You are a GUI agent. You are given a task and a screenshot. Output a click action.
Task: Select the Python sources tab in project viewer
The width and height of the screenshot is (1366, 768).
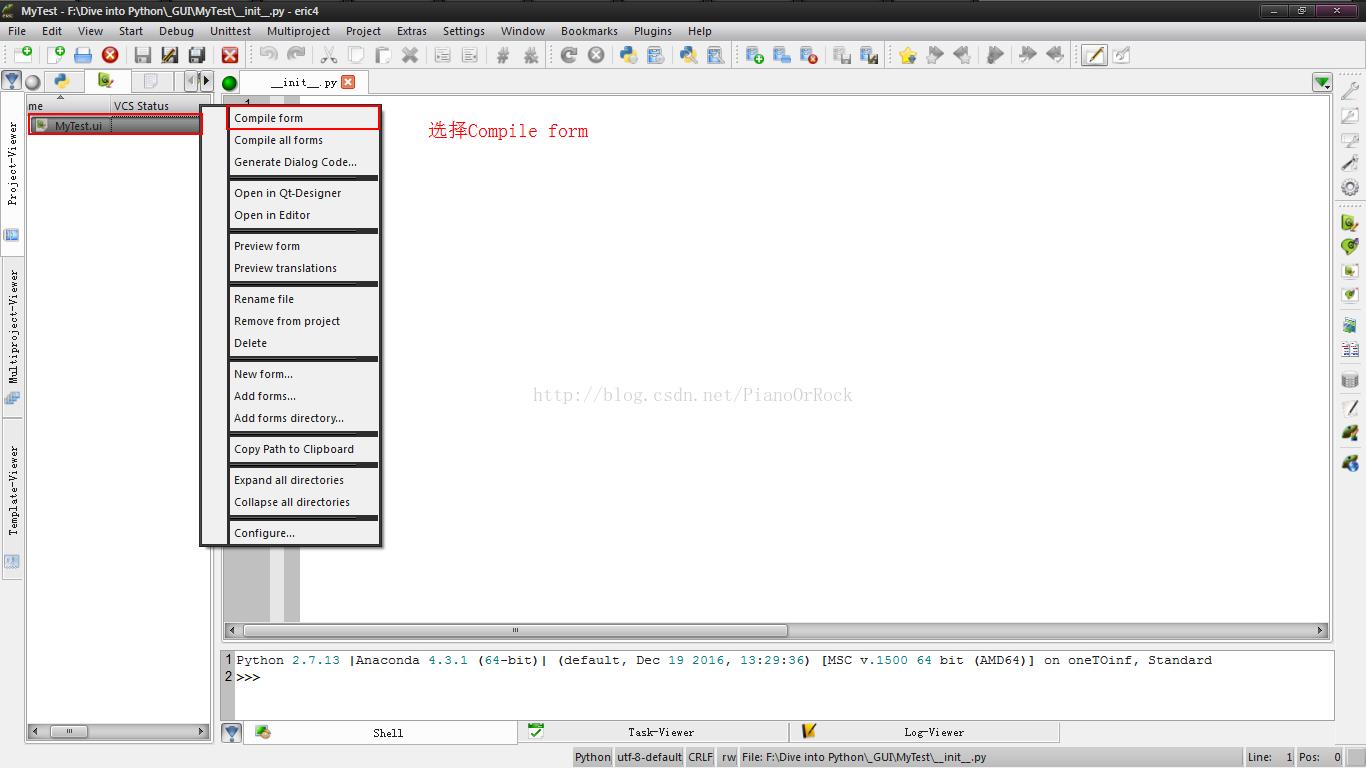click(x=62, y=81)
